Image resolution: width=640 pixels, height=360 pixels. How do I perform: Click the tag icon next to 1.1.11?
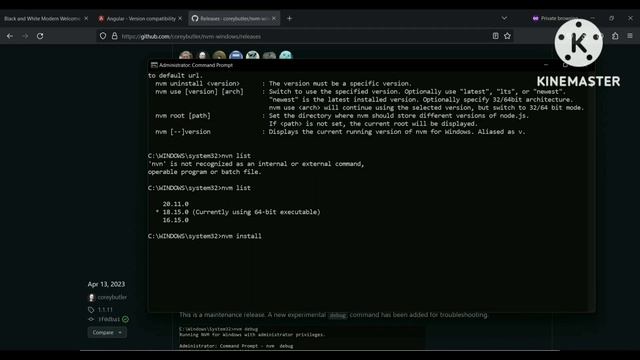pyautogui.click(x=91, y=310)
